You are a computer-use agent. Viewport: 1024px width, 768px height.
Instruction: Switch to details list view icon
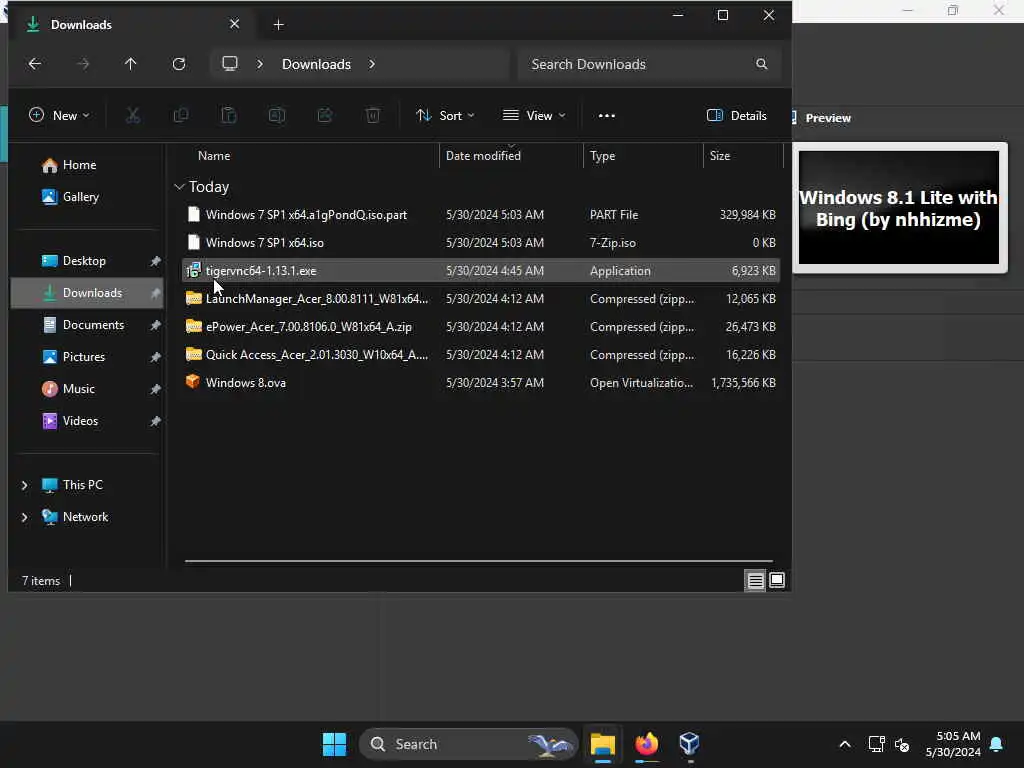pyautogui.click(x=756, y=581)
